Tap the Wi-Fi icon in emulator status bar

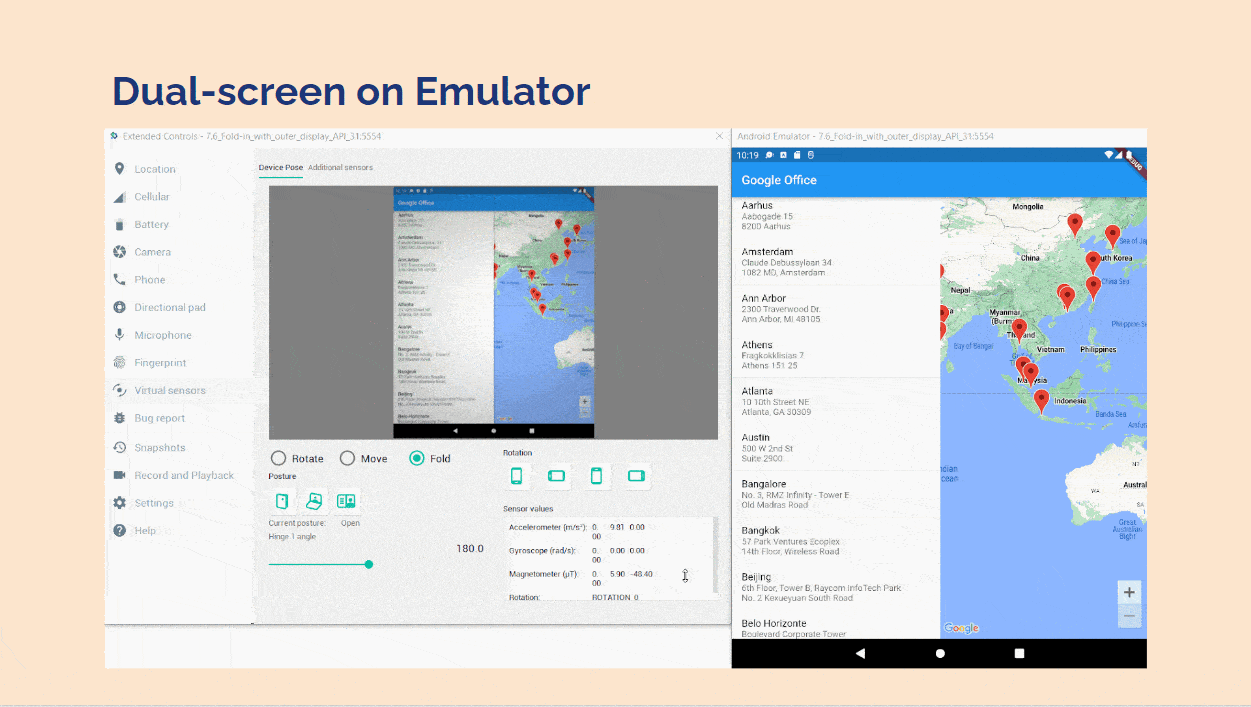[1109, 155]
